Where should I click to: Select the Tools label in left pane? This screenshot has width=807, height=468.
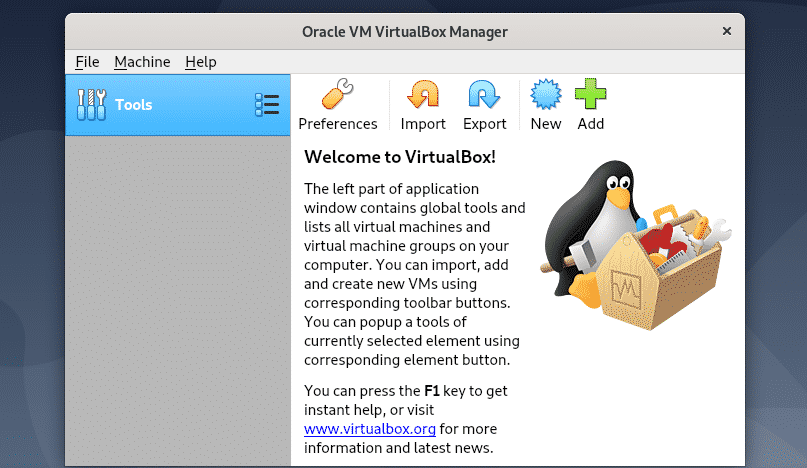tap(134, 104)
